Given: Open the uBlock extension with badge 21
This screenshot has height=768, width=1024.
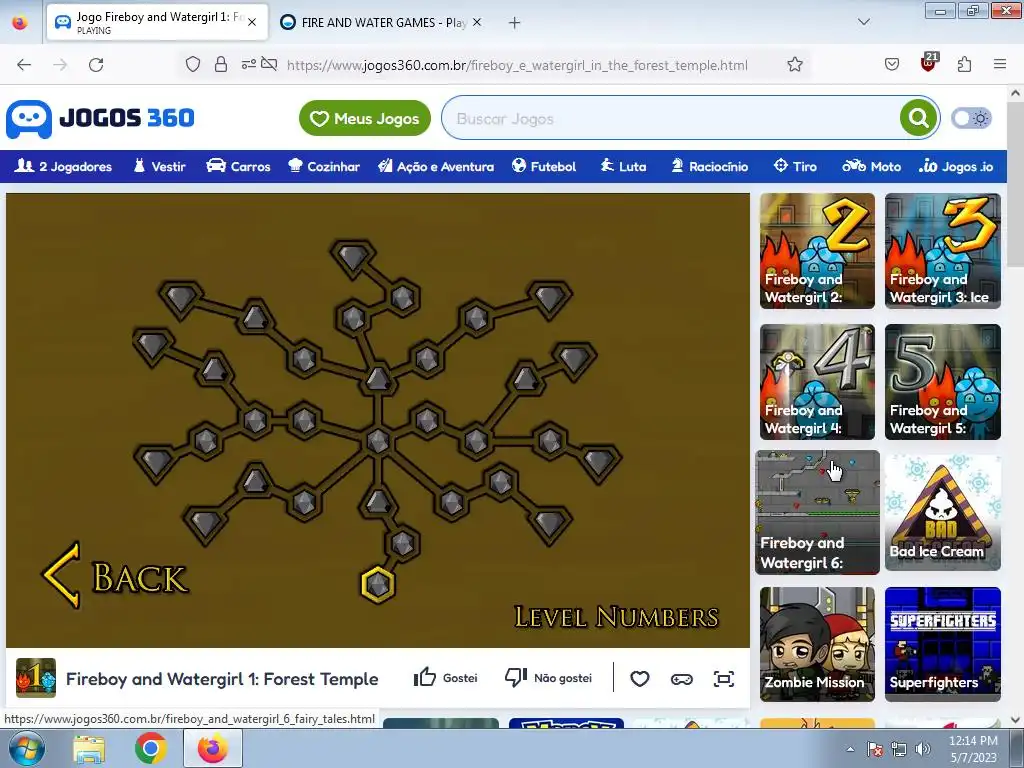Looking at the screenshot, I should tap(928, 63).
